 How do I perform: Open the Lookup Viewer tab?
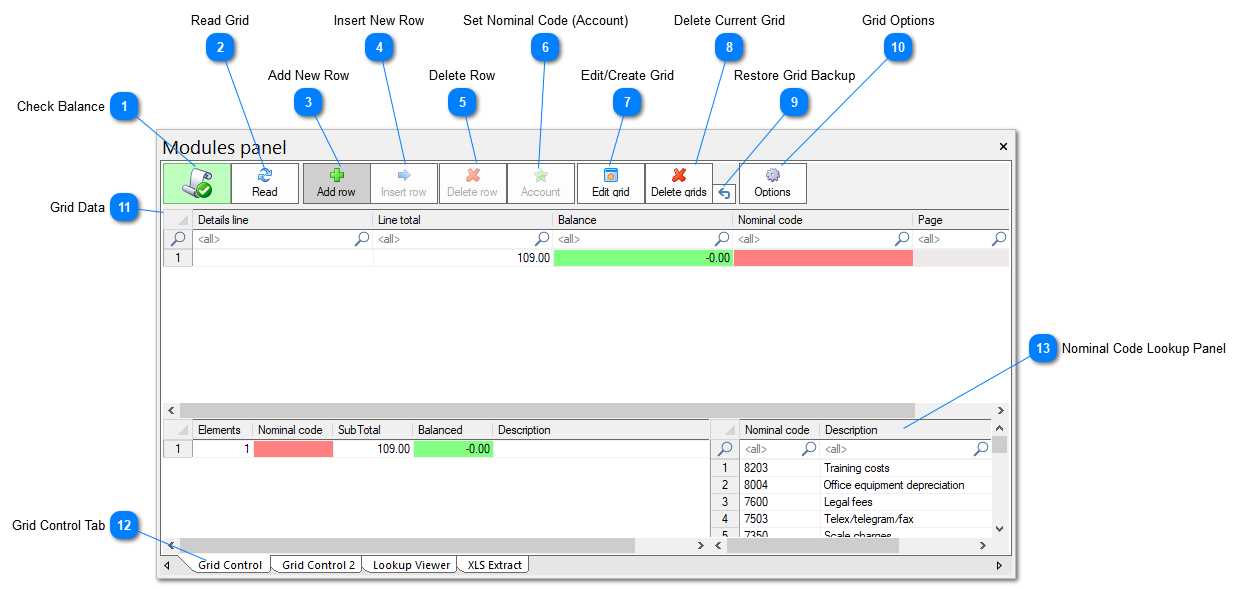point(409,564)
